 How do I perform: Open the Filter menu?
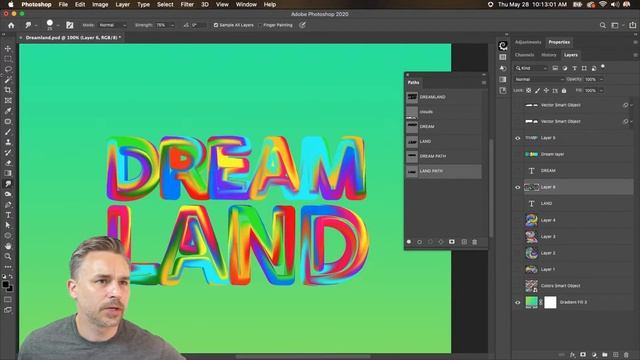[187, 4]
